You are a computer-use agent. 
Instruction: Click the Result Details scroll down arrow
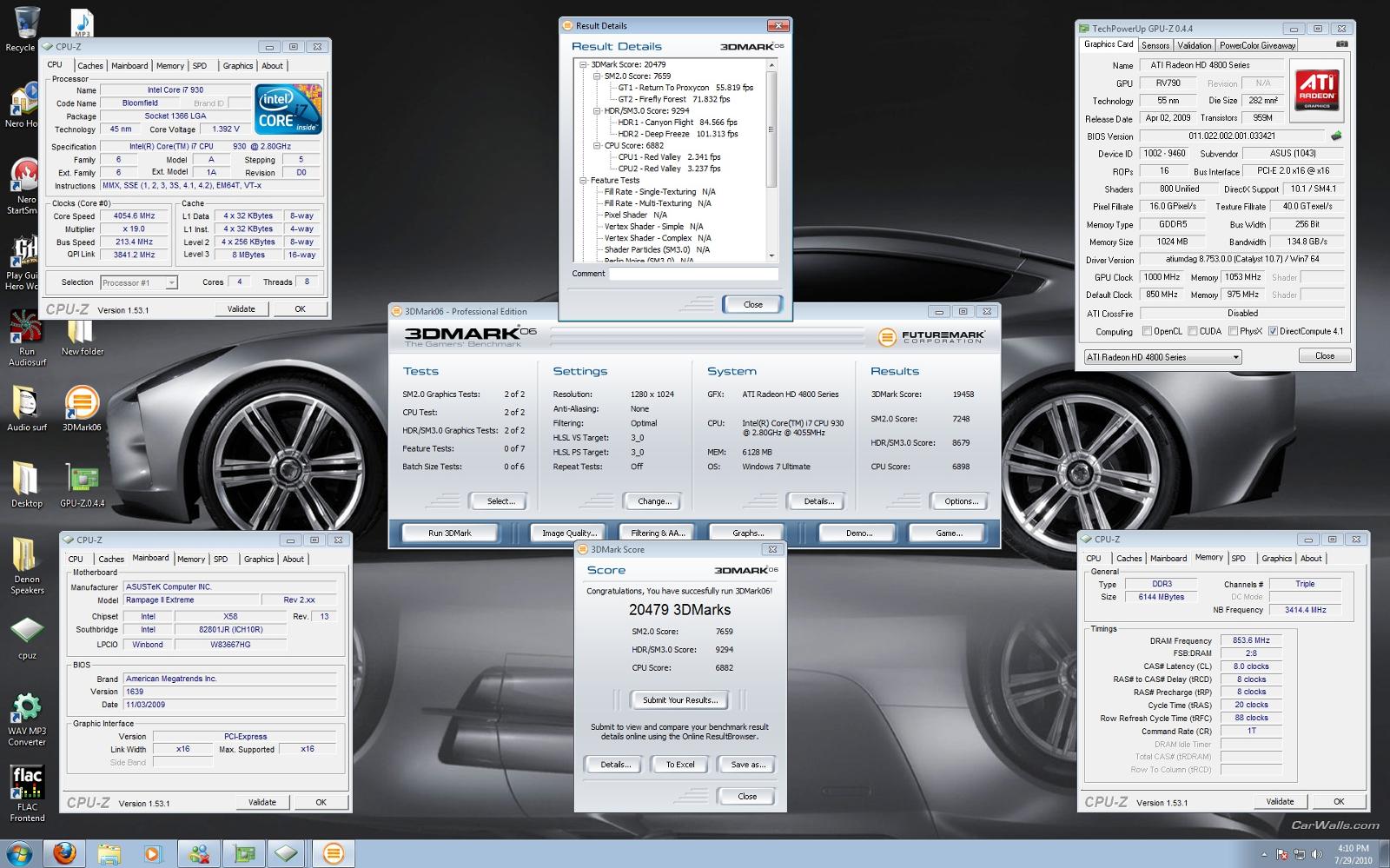pos(771,255)
